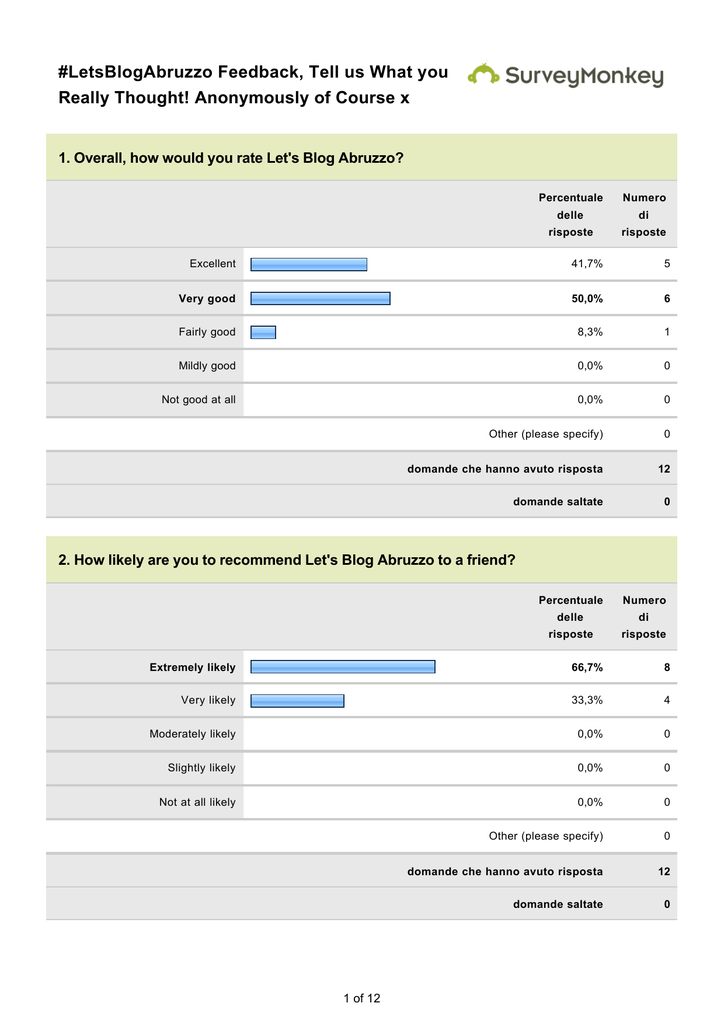
Task: Click the Extremely likely response bar
Action: (343, 667)
